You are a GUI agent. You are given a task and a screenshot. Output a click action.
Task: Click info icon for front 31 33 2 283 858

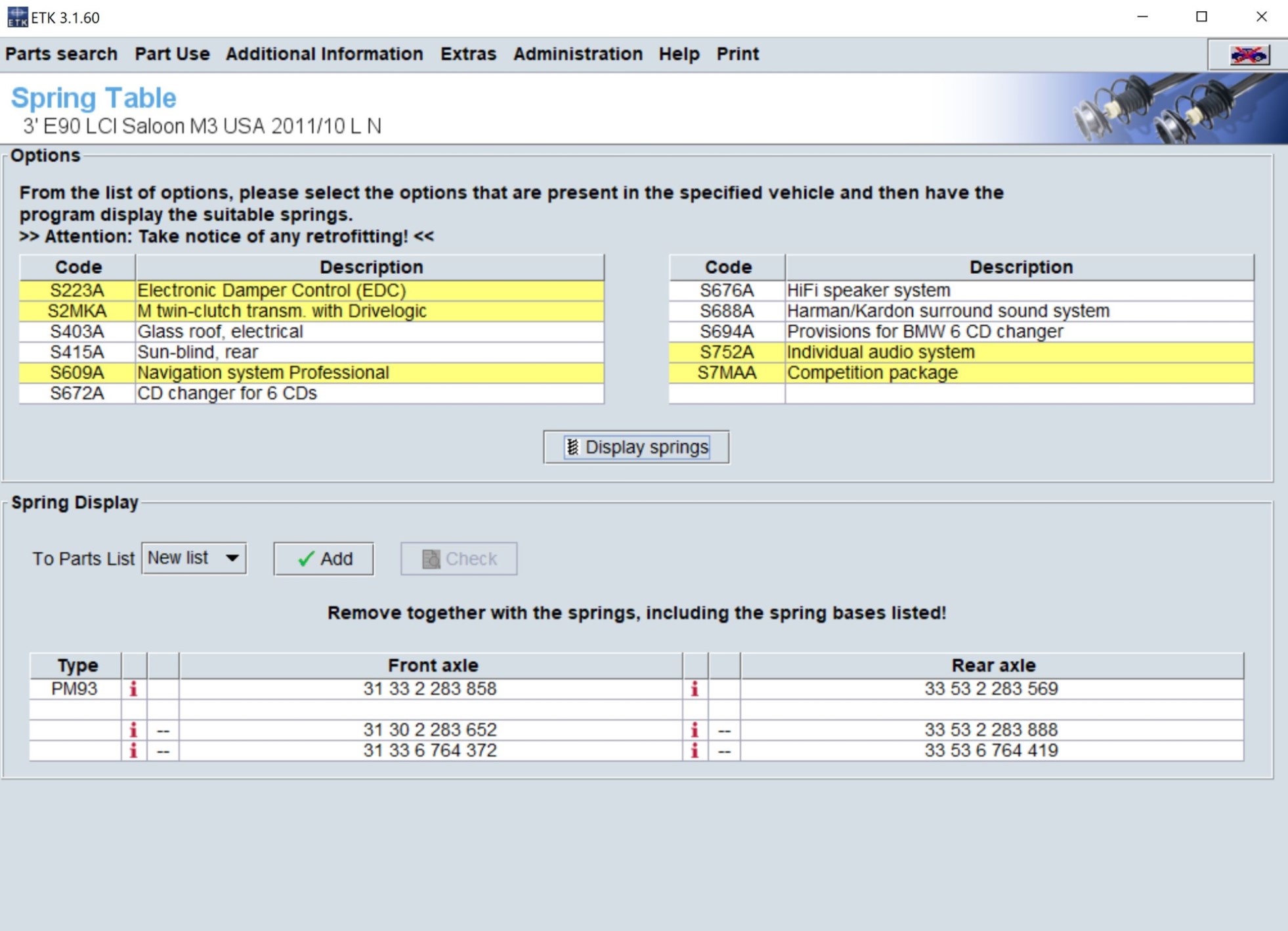133,689
